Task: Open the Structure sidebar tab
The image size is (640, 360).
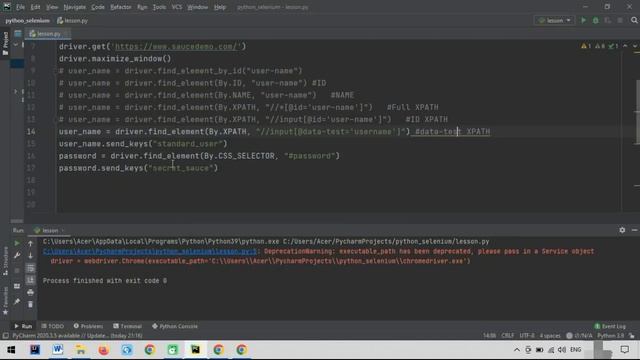Action: (x=5, y=261)
